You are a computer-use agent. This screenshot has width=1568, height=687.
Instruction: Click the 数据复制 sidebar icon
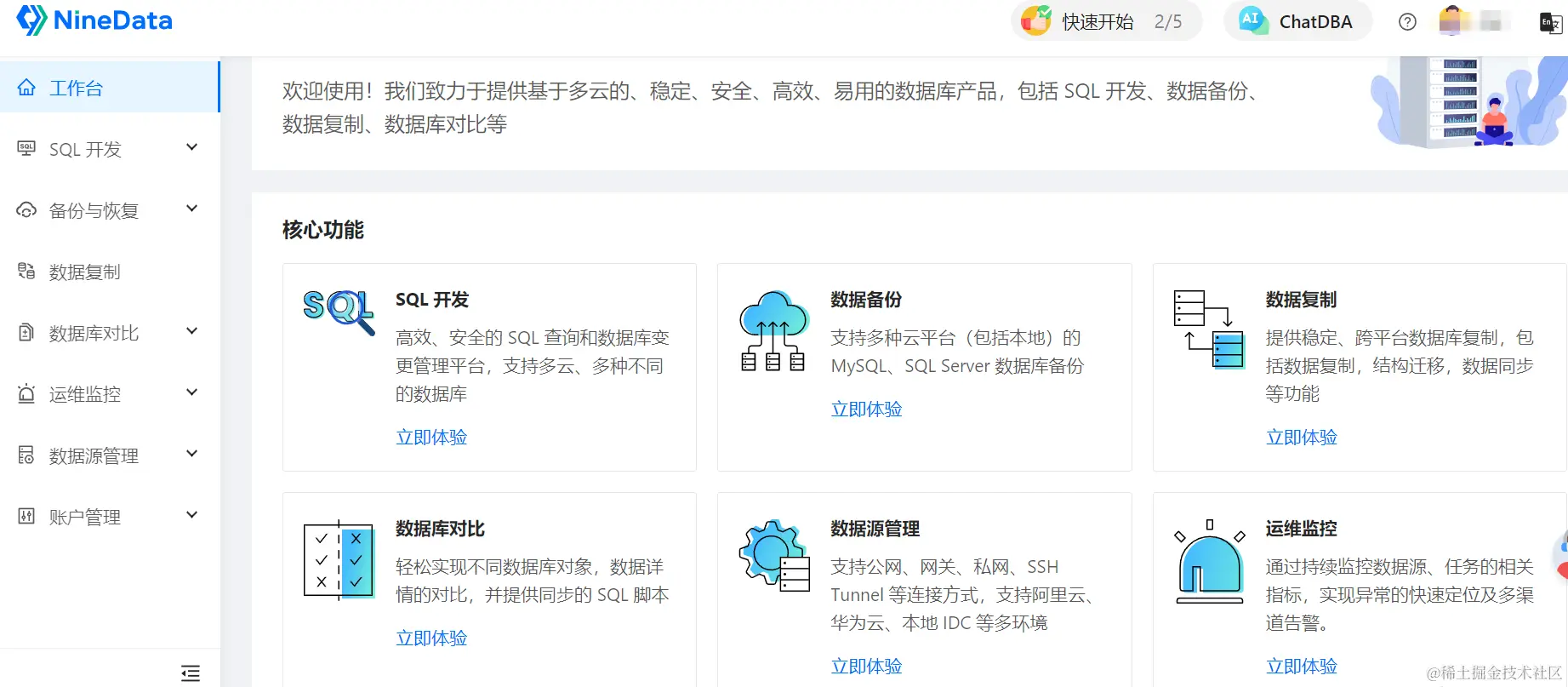26,272
